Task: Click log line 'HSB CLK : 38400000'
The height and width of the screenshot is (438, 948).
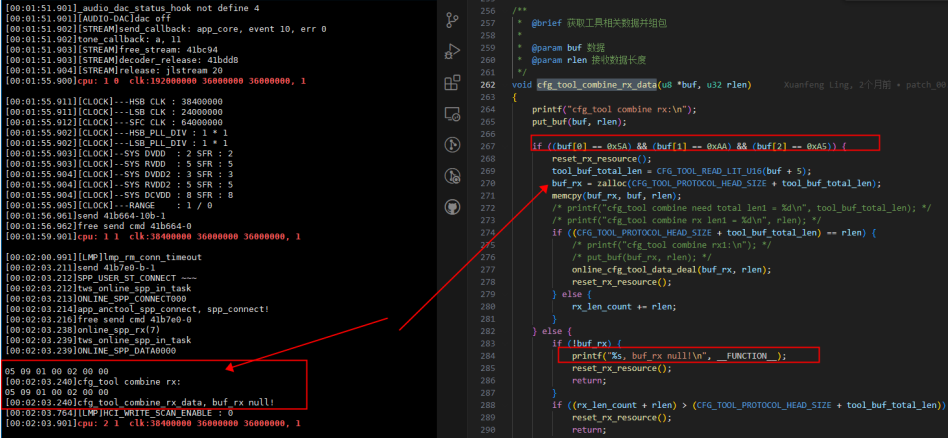Action: point(114,102)
